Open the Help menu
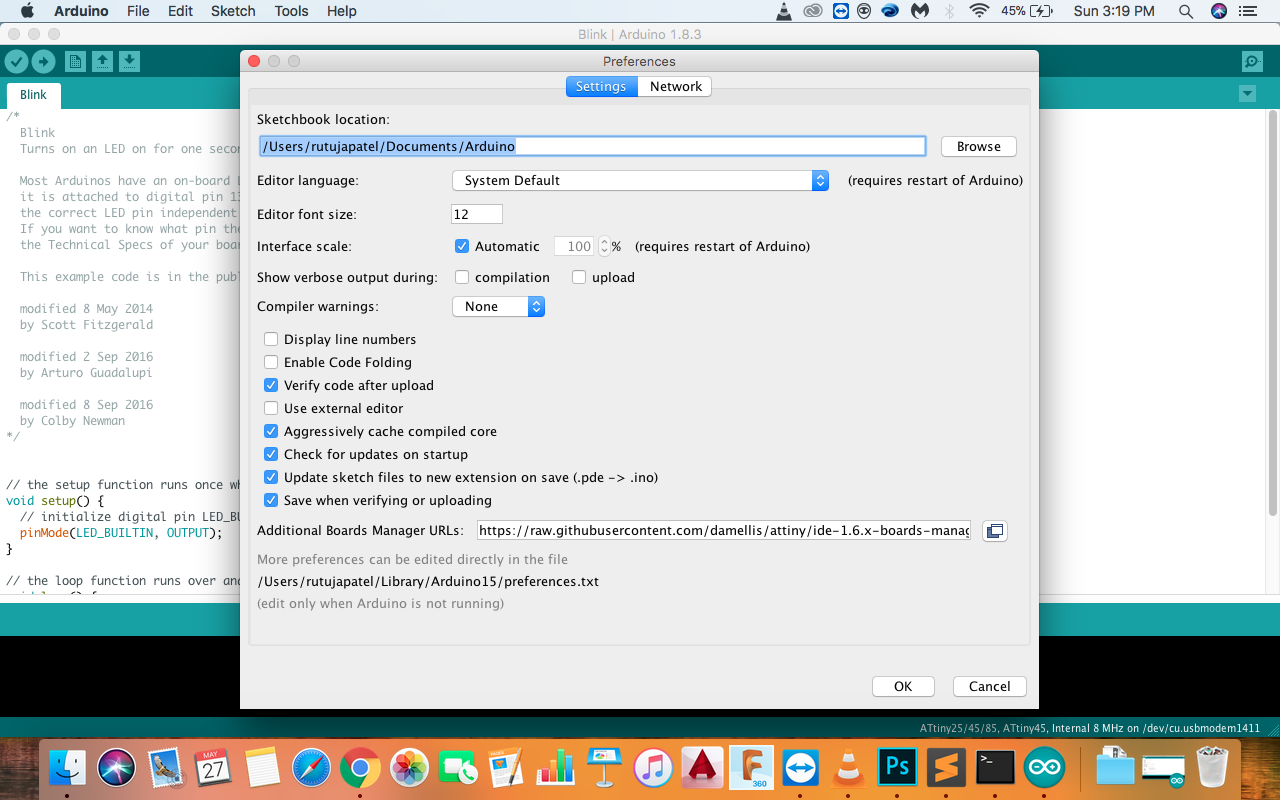Viewport: 1280px width, 800px height. [342, 11]
